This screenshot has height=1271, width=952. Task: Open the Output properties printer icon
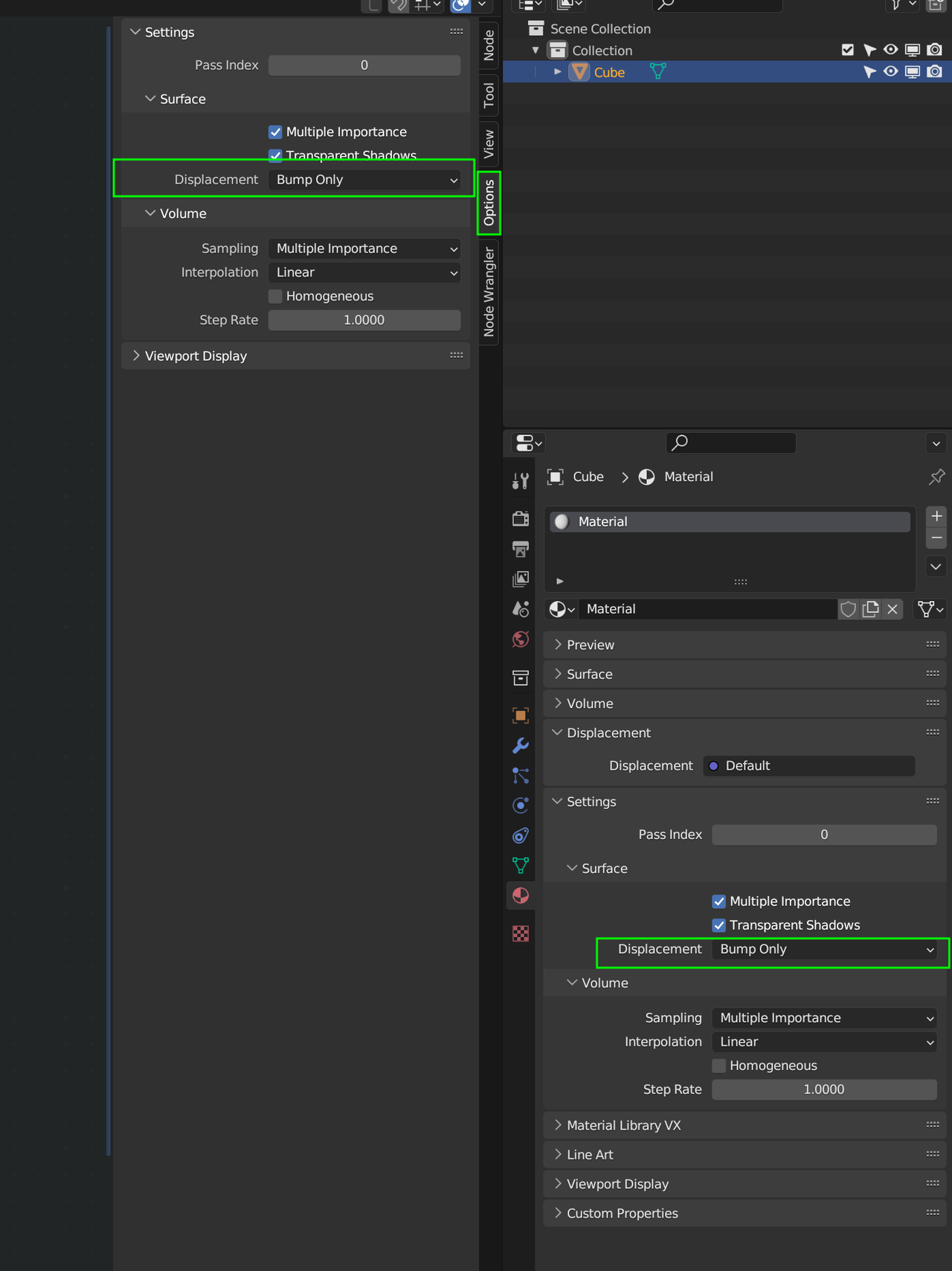(x=521, y=549)
